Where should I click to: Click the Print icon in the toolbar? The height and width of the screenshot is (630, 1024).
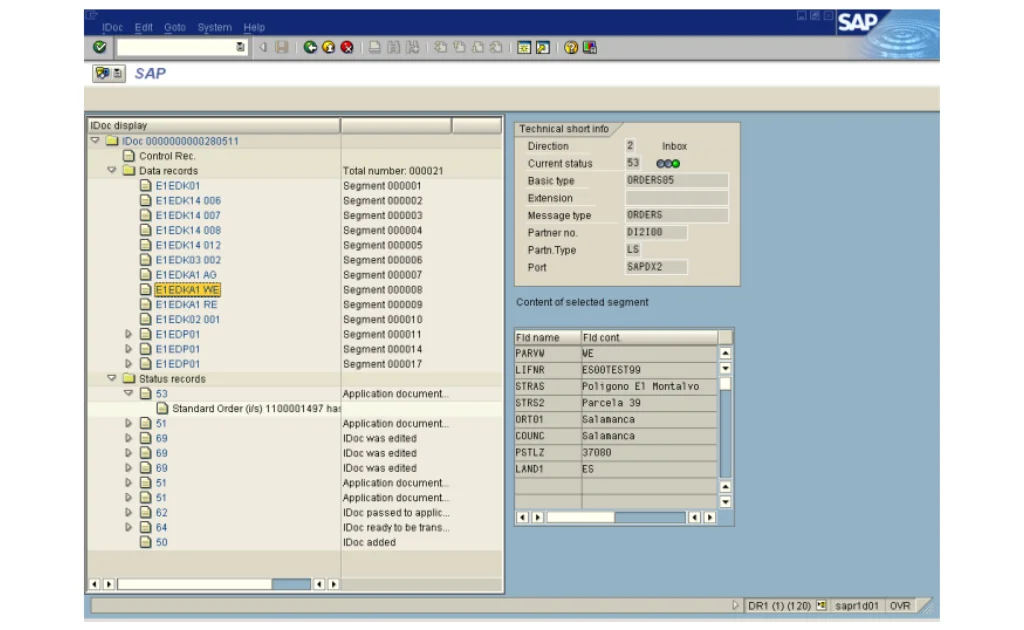(x=374, y=47)
